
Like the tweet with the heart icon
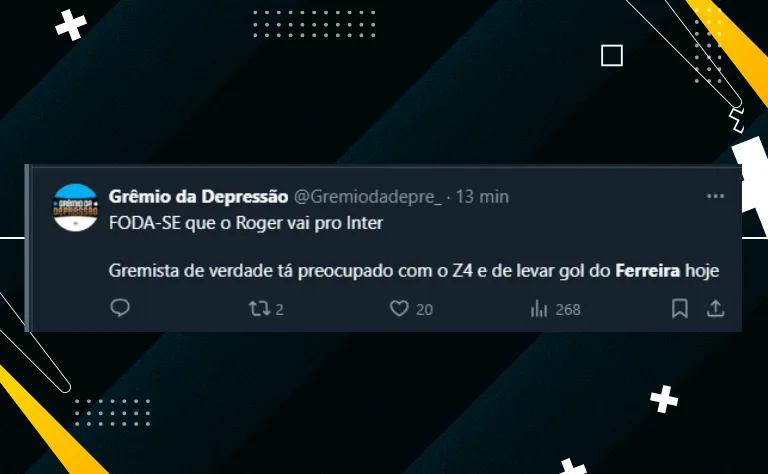point(399,308)
